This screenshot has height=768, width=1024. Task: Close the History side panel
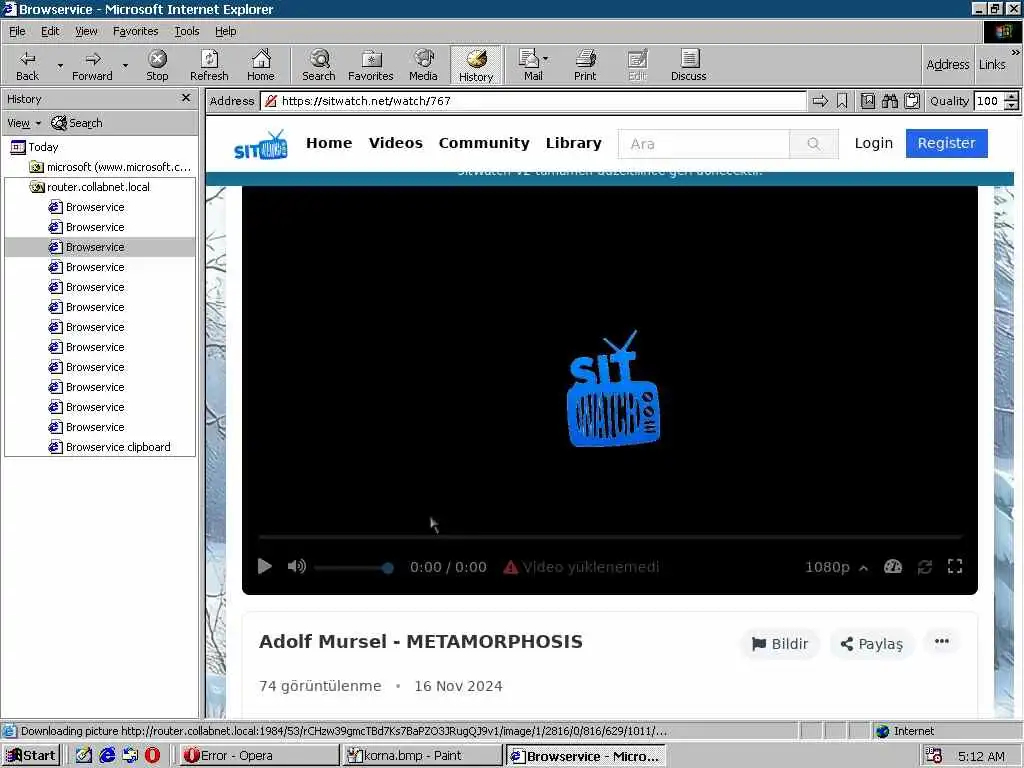coord(186,98)
